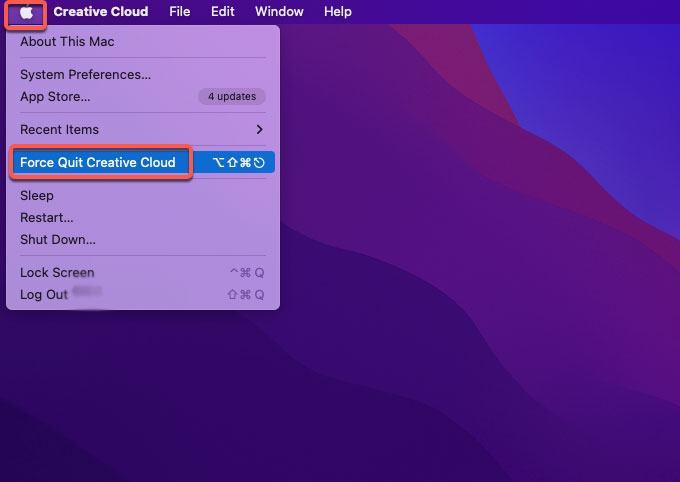Open the File menu
This screenshot has height=482, width=680.
point(180,12)
